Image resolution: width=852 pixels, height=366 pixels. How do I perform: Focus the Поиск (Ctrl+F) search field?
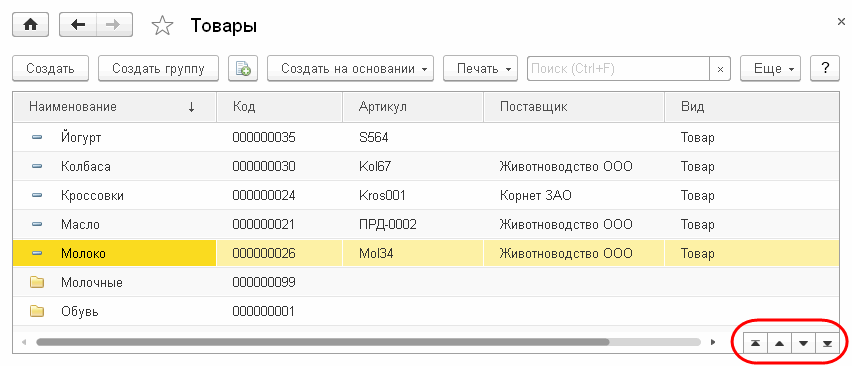coord(618,69)
